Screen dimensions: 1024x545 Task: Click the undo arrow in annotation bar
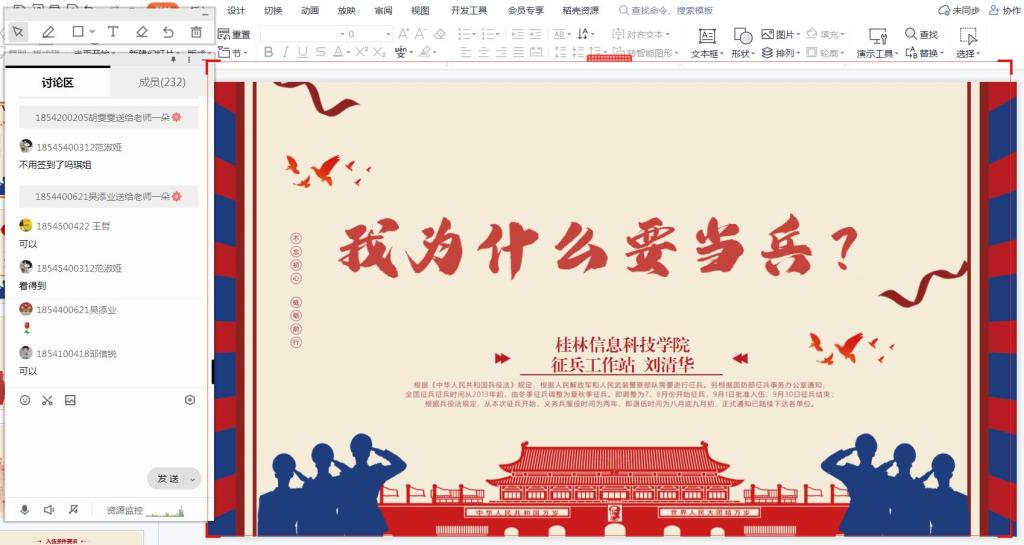(168, 32)
